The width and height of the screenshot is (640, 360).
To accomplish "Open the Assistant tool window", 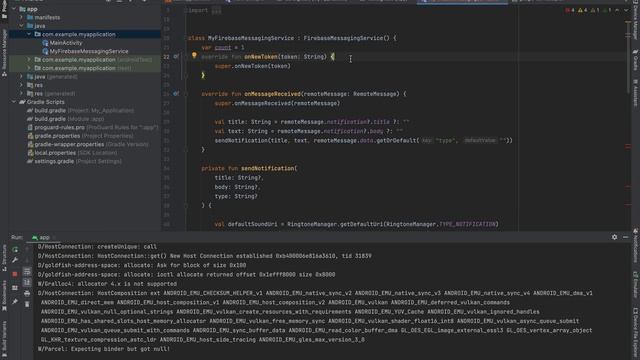I will [636, 93].
